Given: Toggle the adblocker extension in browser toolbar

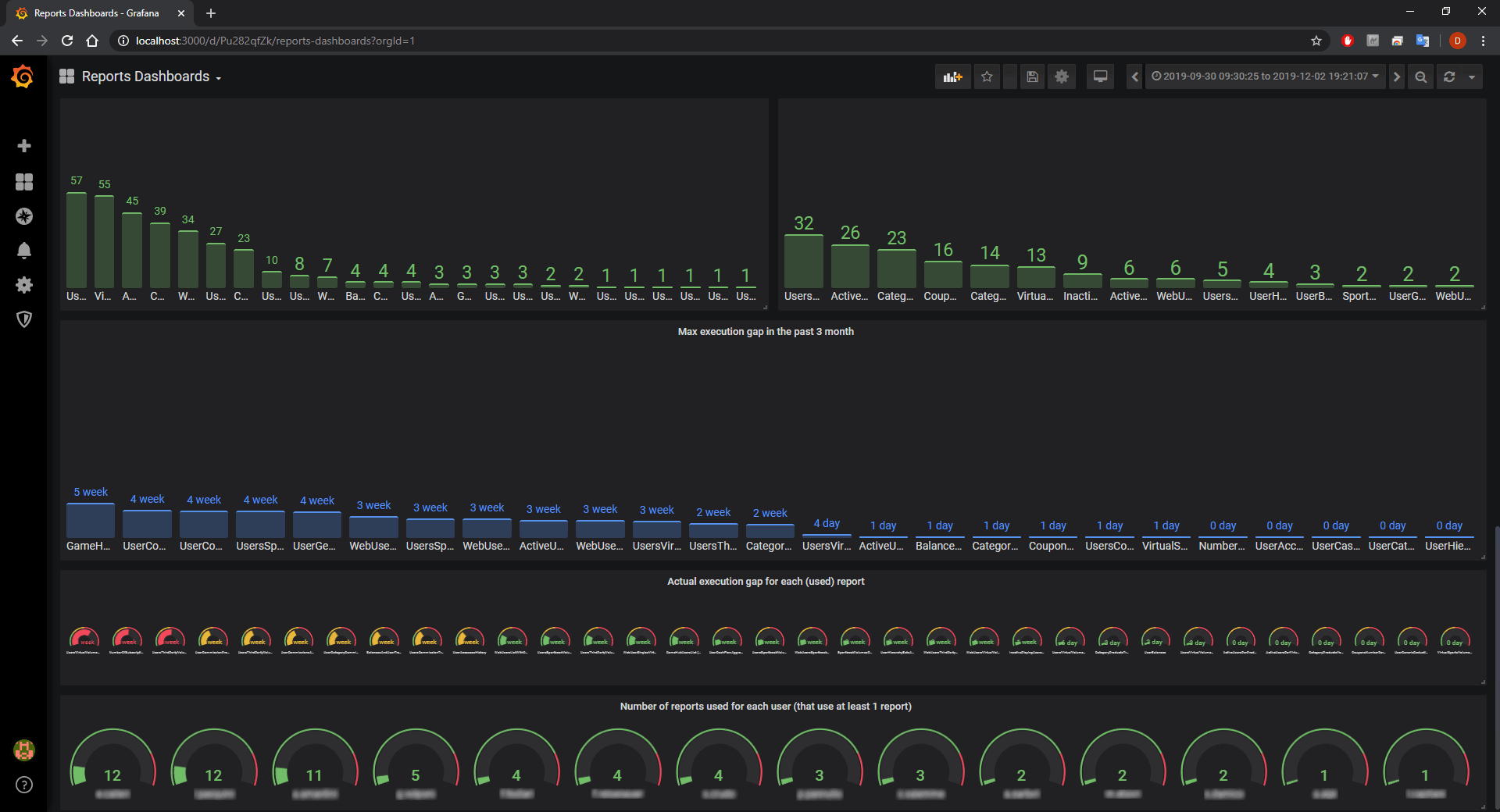Looking at the screenshot, I should click(x=1347, y=41).
